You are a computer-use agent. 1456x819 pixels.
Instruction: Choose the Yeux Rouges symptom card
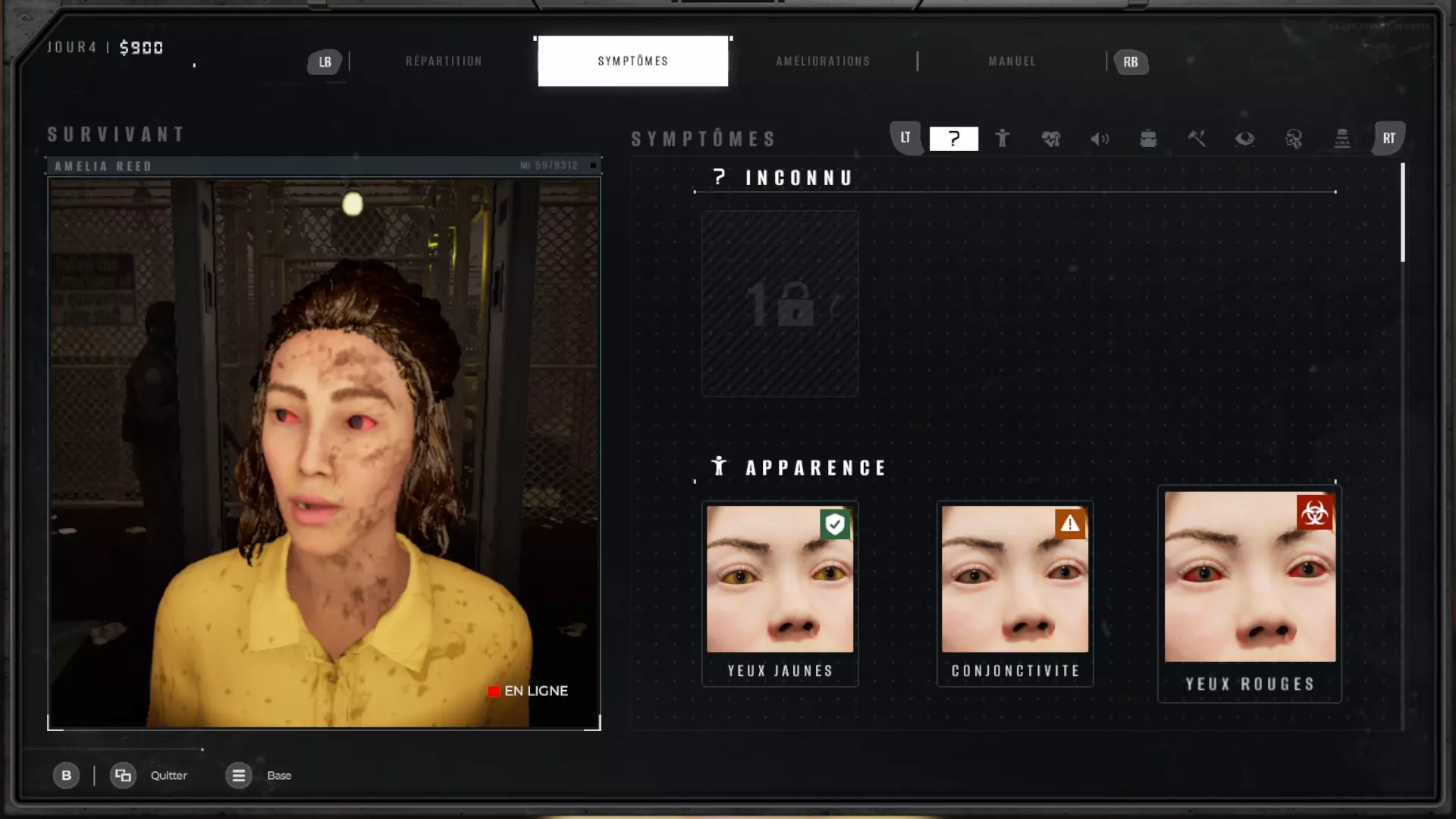1250,593
